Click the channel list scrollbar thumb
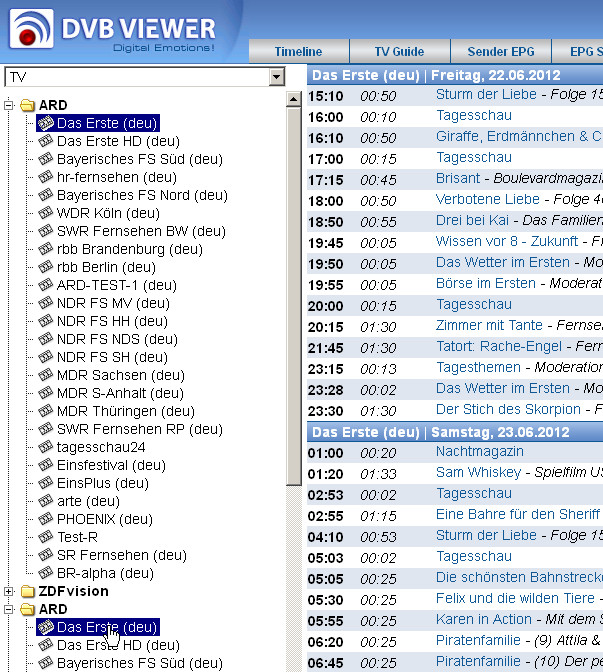The width and height of the screenshot is (603, 672). click(x=294, y=297)
